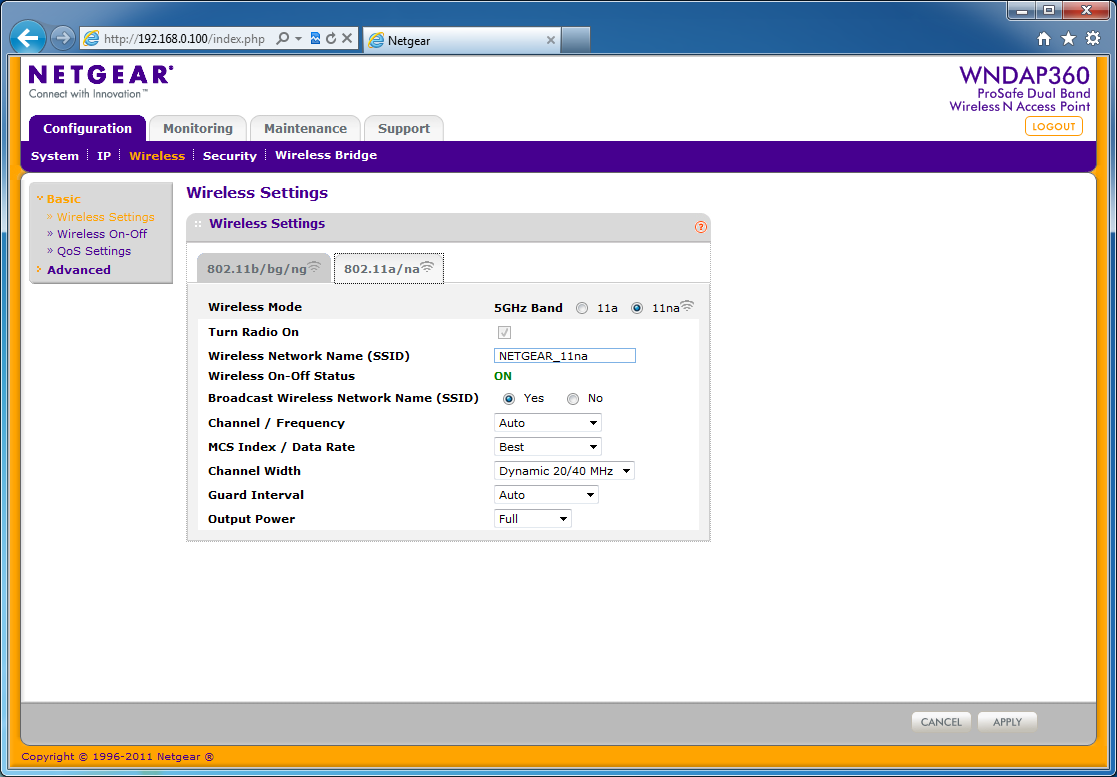Image resolution: width=1117 pixels, height=777 pixels.
Task: Select the 802.11b/bg/ng band tab
Action: click(264, 268)
